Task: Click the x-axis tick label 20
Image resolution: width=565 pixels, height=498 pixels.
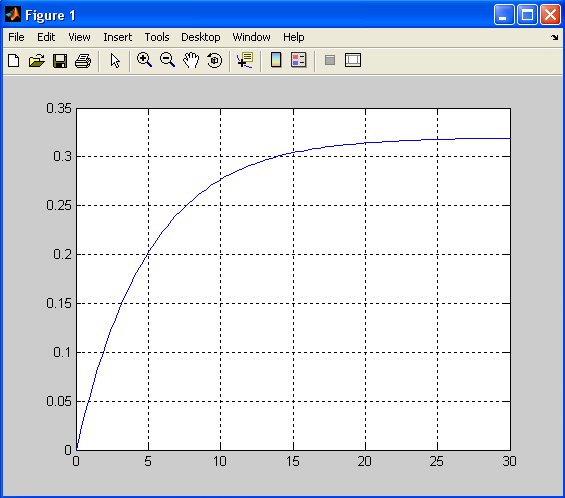Action: point(365,461)
